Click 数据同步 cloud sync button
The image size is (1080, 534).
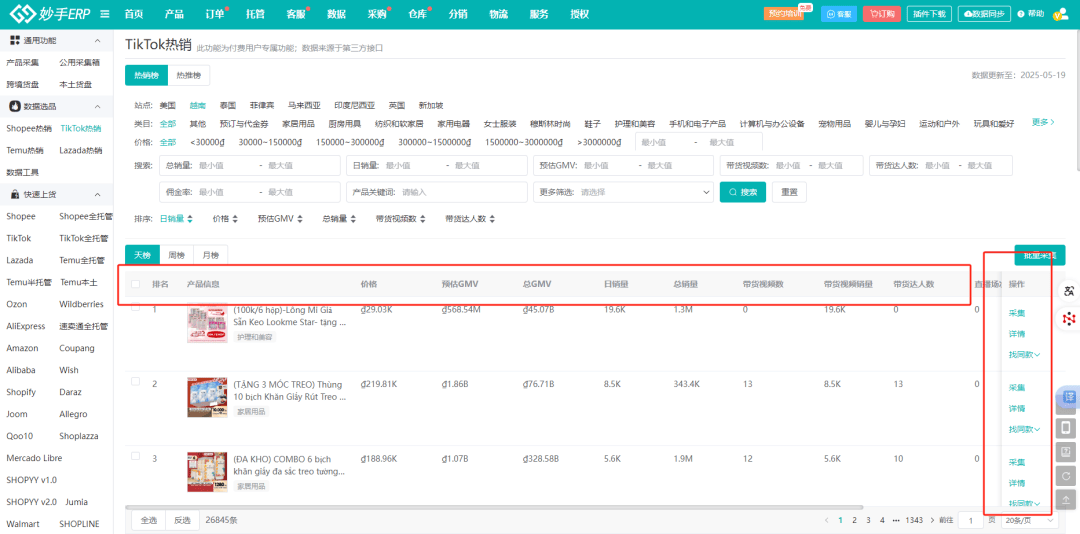tap(984, 14)
